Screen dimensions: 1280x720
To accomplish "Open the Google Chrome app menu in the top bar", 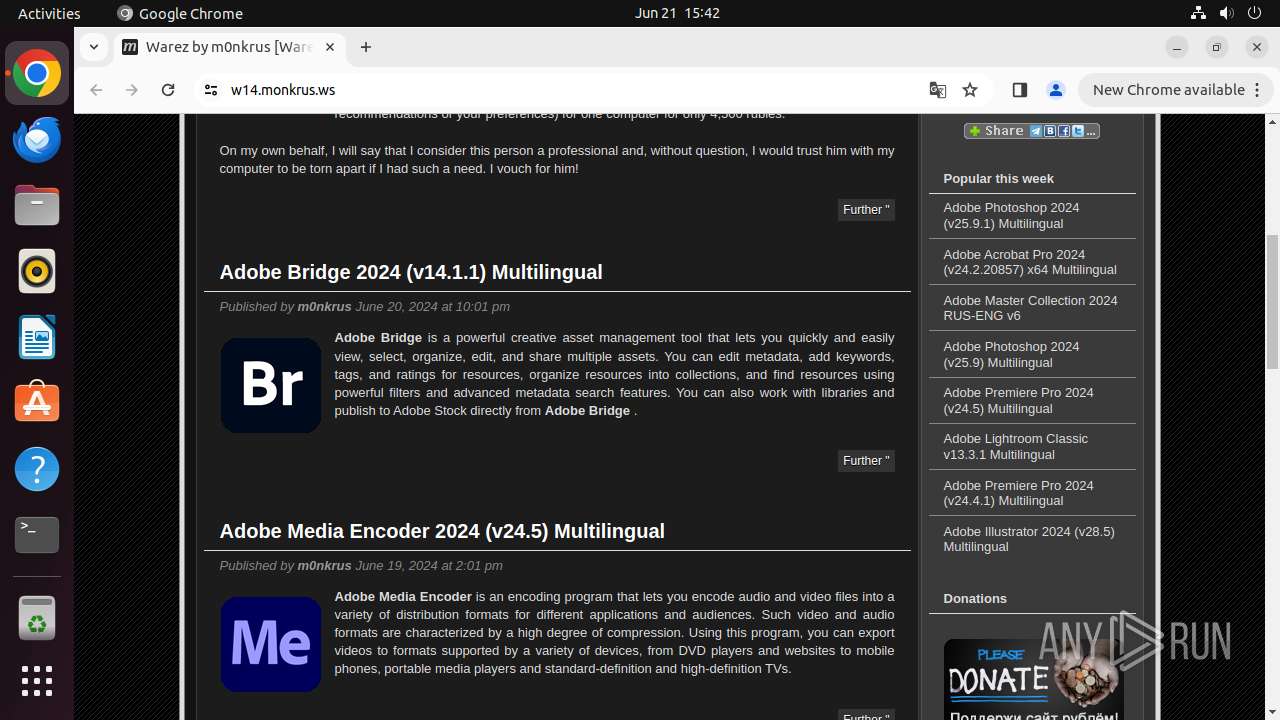I will pyautogui.click(x=180, y=13).
